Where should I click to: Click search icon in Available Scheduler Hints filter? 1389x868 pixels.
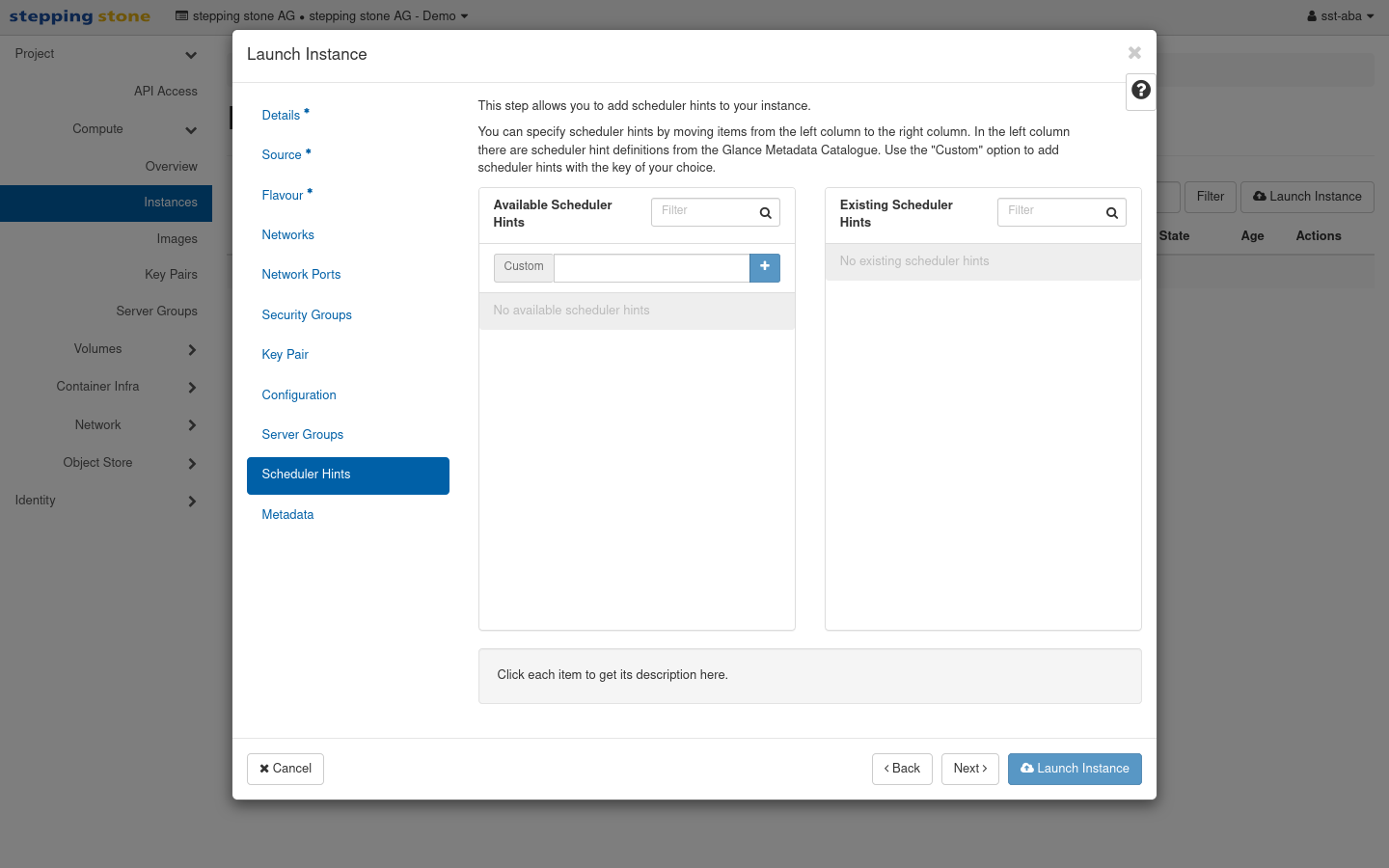(x=765, y=213)
